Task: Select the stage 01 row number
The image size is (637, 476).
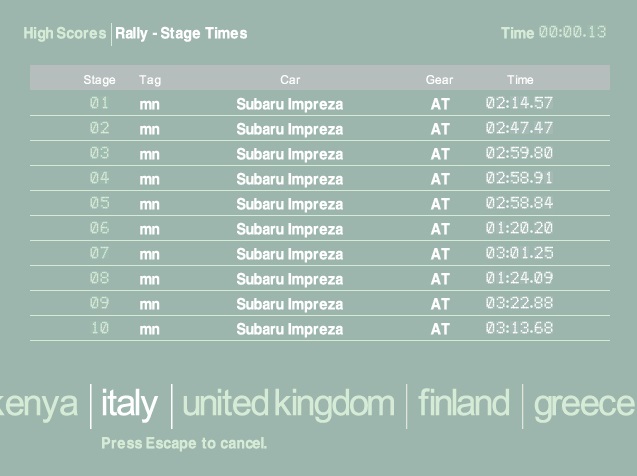Action: (99, 103)
